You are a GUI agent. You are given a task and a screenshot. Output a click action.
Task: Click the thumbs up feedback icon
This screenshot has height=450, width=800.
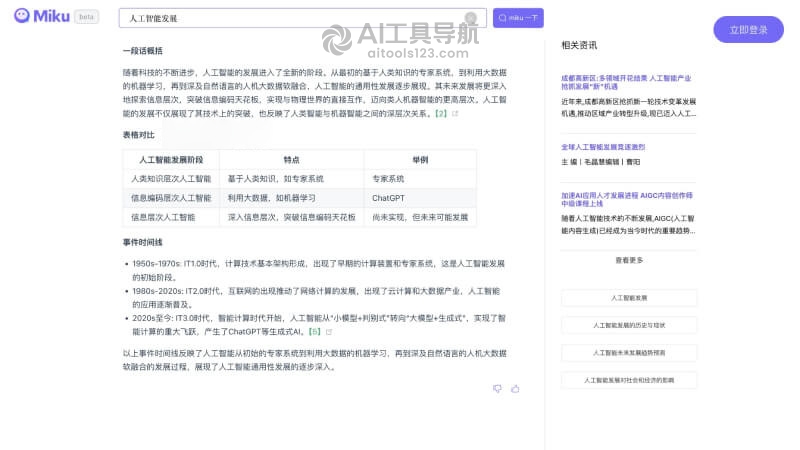[515, 389]
